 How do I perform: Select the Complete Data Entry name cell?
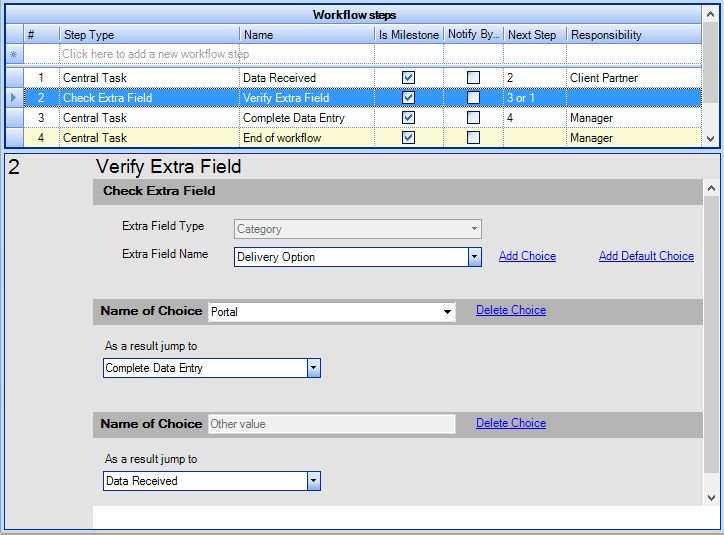307,118
